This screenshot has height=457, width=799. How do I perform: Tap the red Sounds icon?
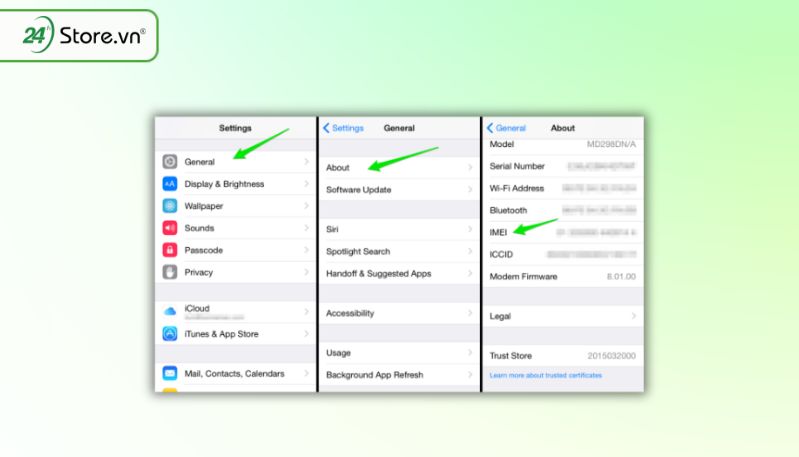coord(170,228)
